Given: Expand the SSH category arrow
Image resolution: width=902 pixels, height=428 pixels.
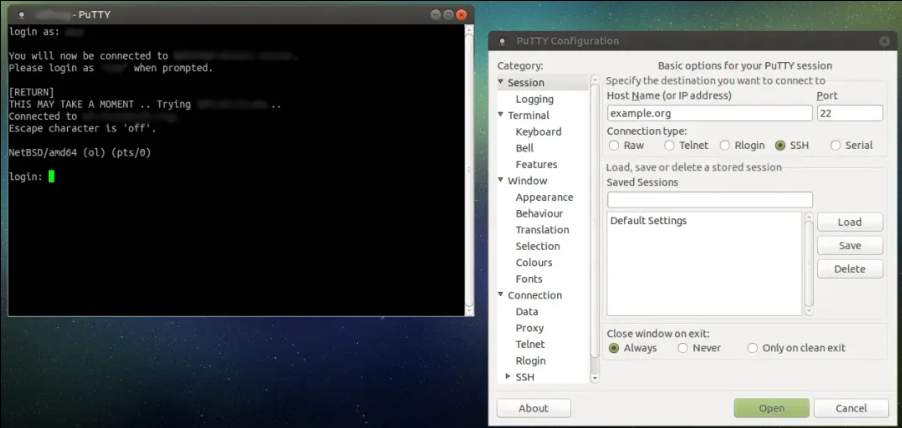Looking at the screenshot, I should [x=508, y=377].
